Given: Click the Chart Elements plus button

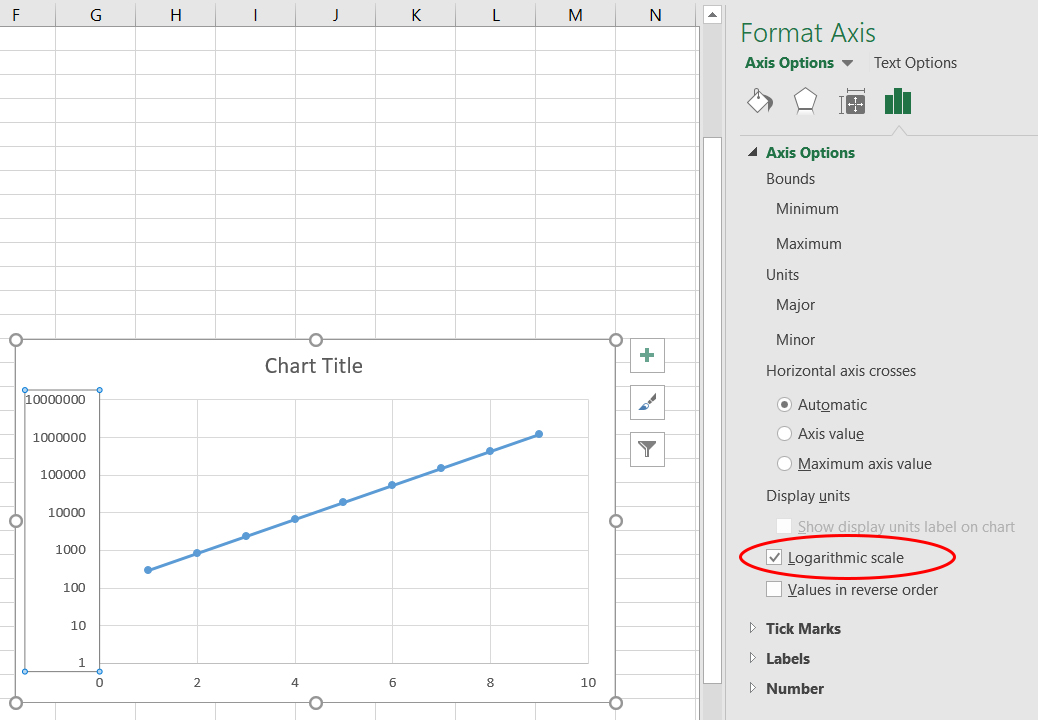Looking at the screenshot, I should click(x=647, y=355).
